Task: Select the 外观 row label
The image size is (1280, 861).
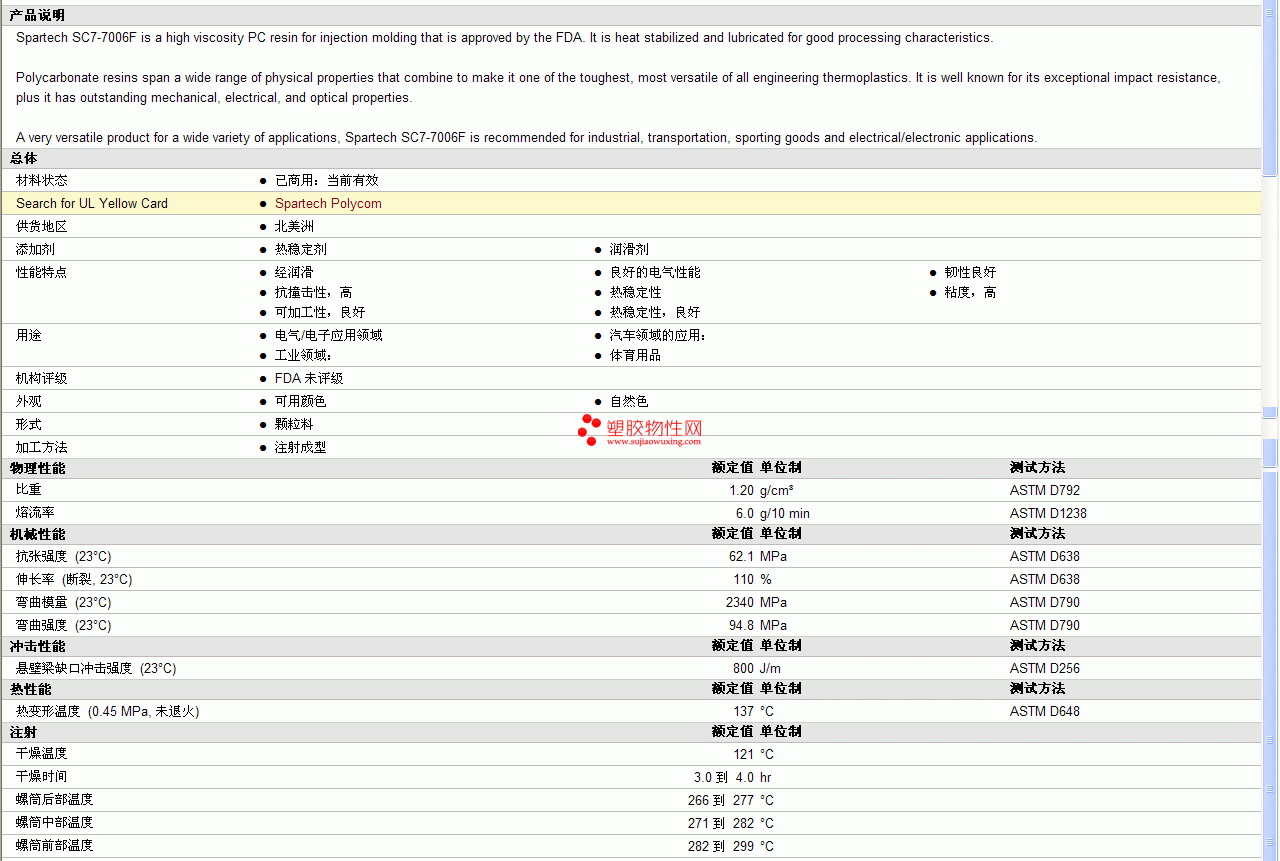Action: pos(29,401)
